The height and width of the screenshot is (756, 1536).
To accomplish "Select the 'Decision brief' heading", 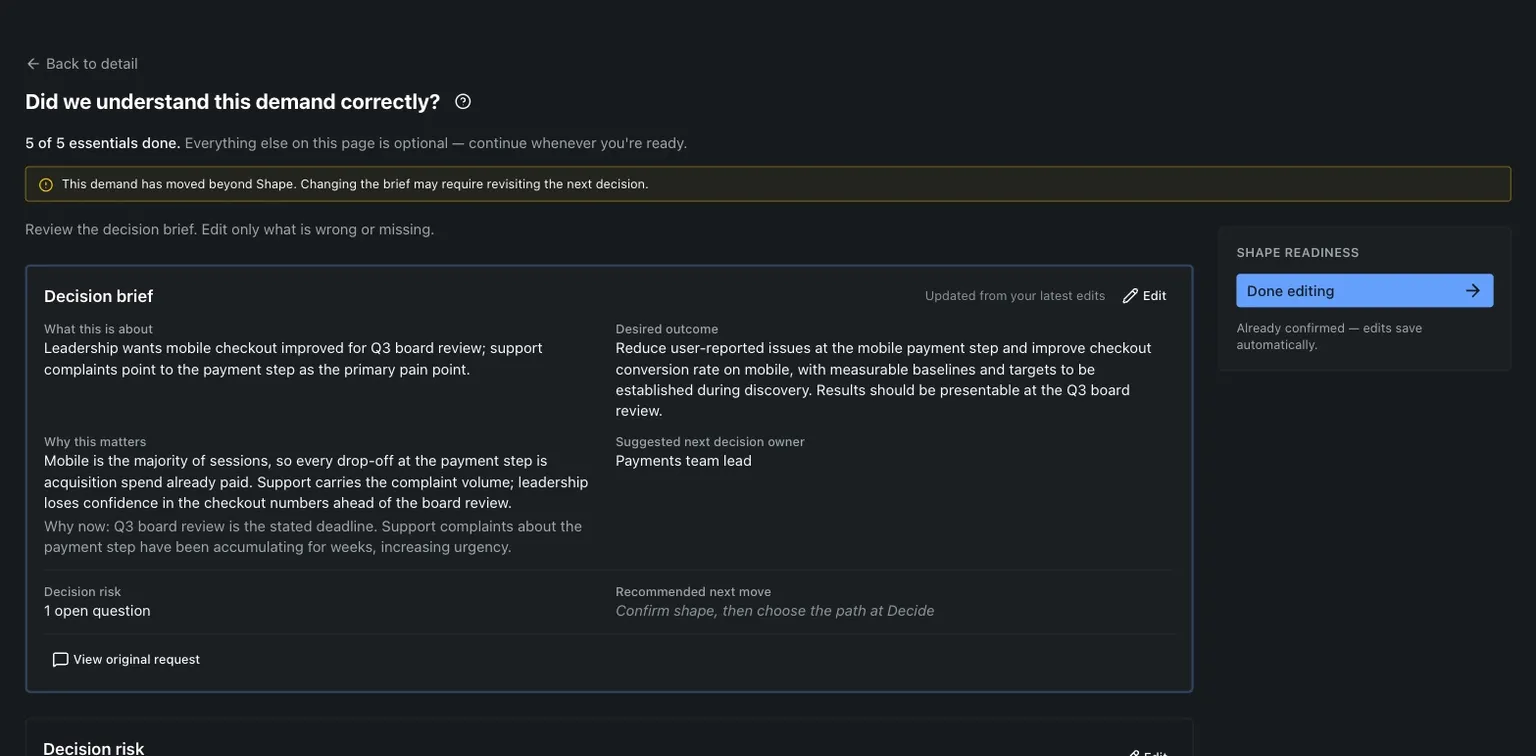I will [99, 297].
